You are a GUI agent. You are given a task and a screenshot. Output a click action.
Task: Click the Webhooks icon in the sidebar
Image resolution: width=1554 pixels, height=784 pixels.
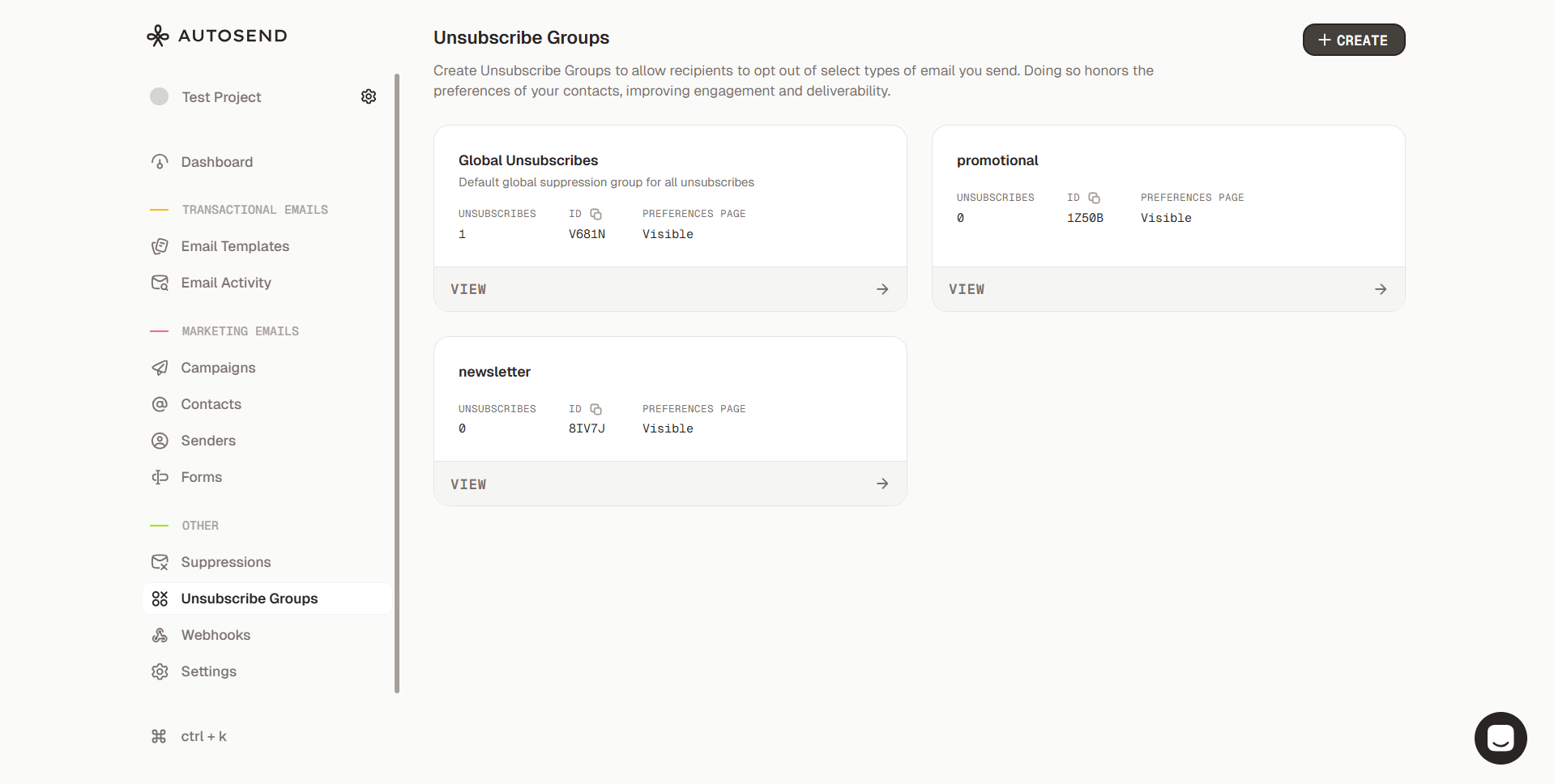tap(160, 635)
